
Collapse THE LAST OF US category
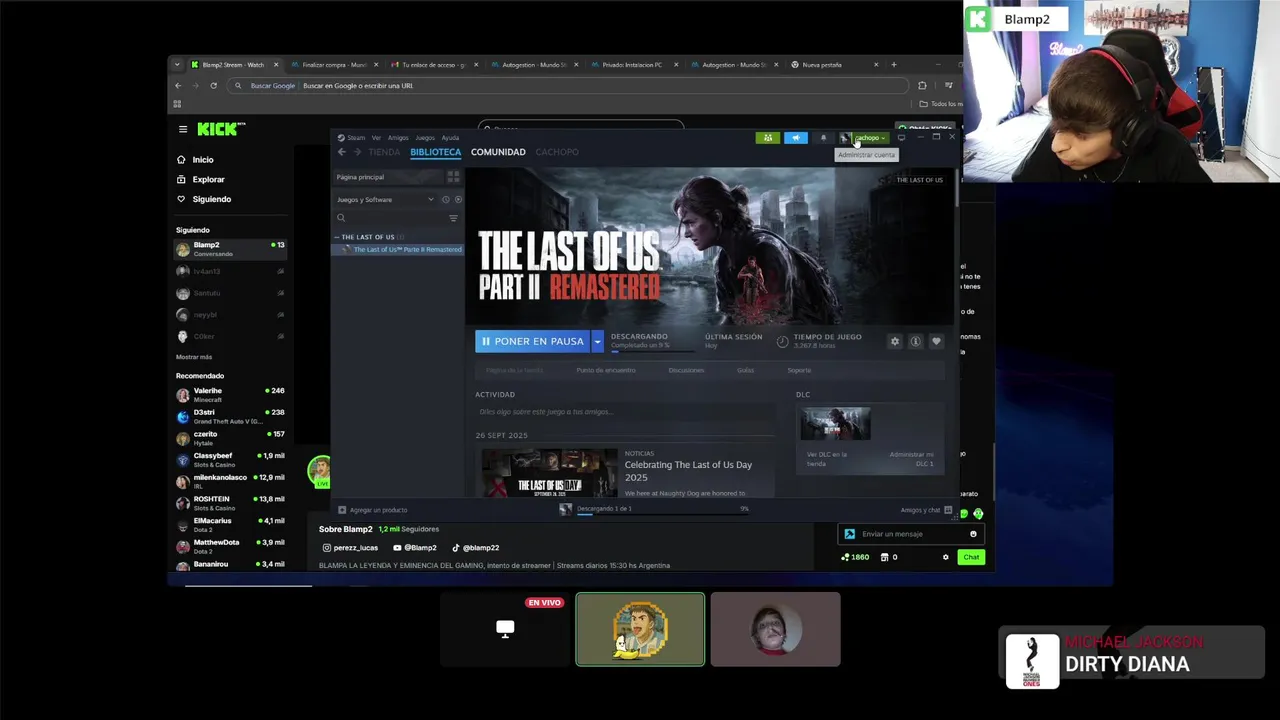[368, 237]
